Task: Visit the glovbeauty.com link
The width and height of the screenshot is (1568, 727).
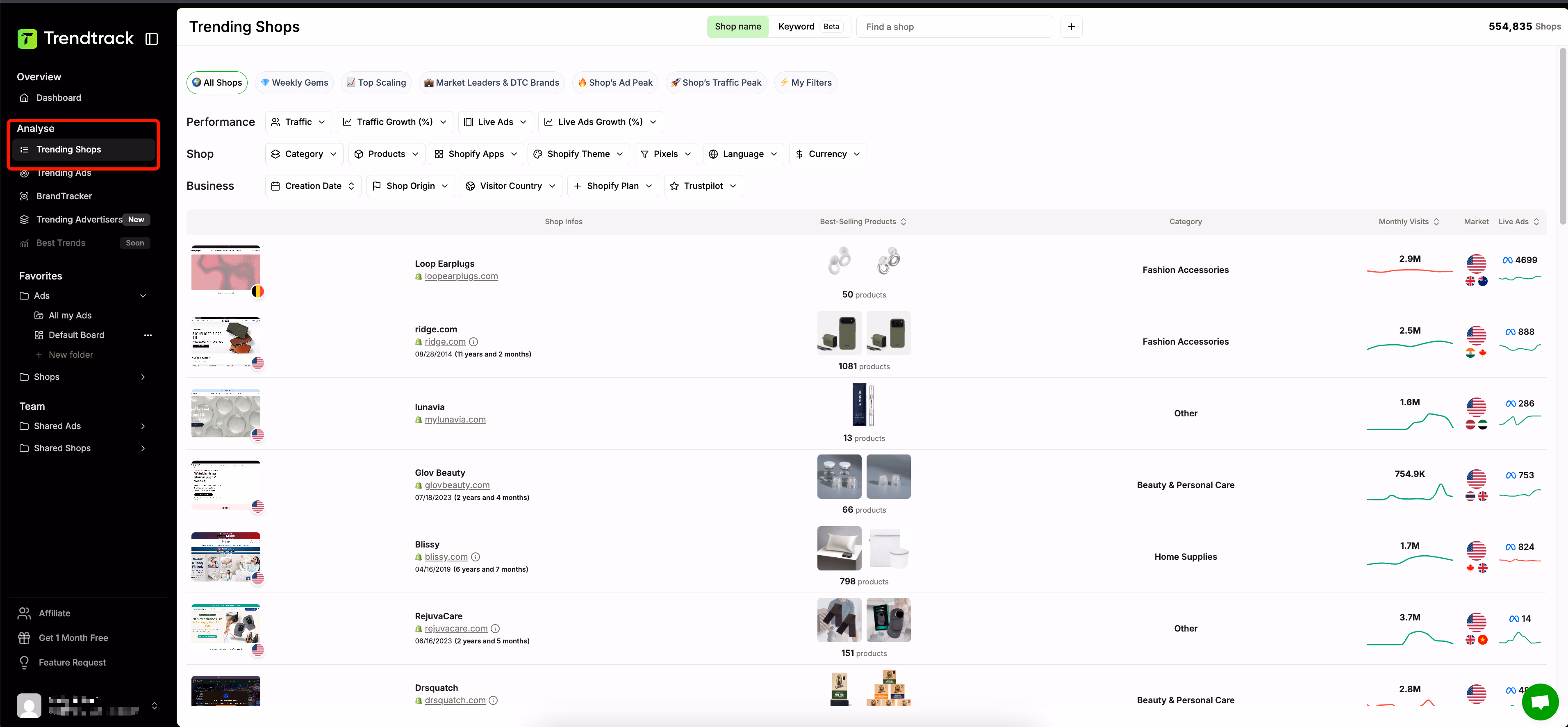Action: tap(457, 485)
